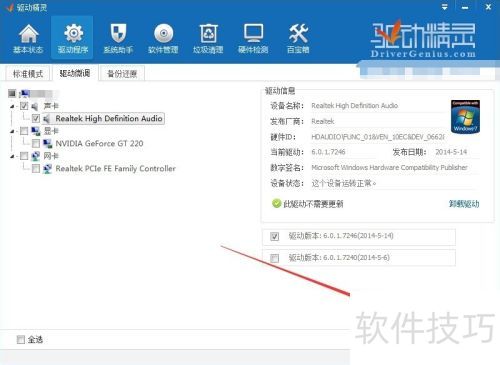
Task: Check driver version 6.0.1.7240 checkbox
Action: 274,258
